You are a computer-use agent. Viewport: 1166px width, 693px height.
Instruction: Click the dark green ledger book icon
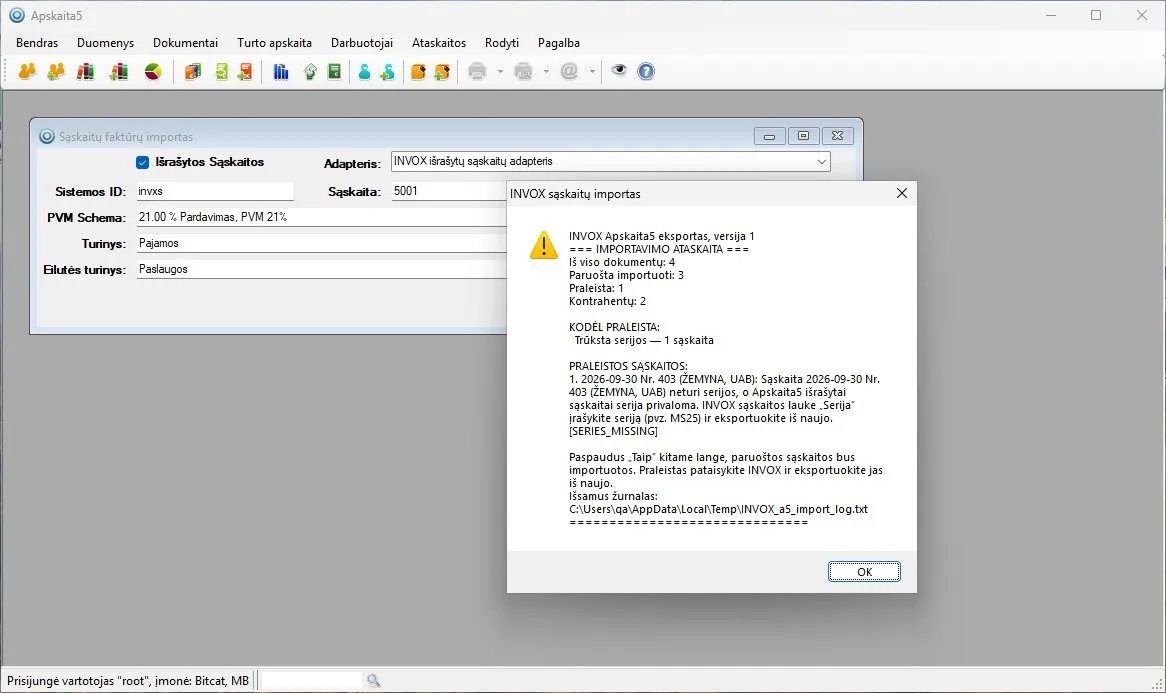[335, 71]
